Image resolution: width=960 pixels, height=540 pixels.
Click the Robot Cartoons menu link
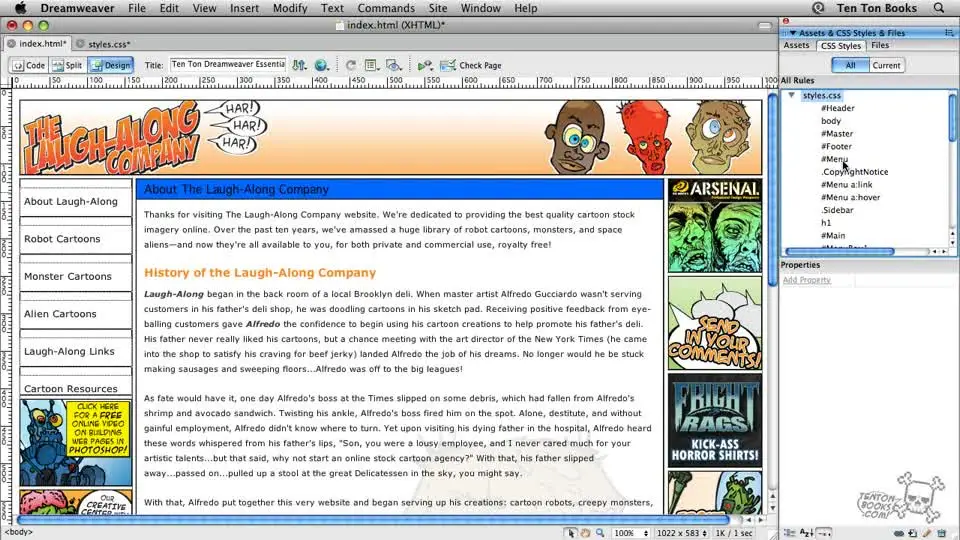coord(62,239)
